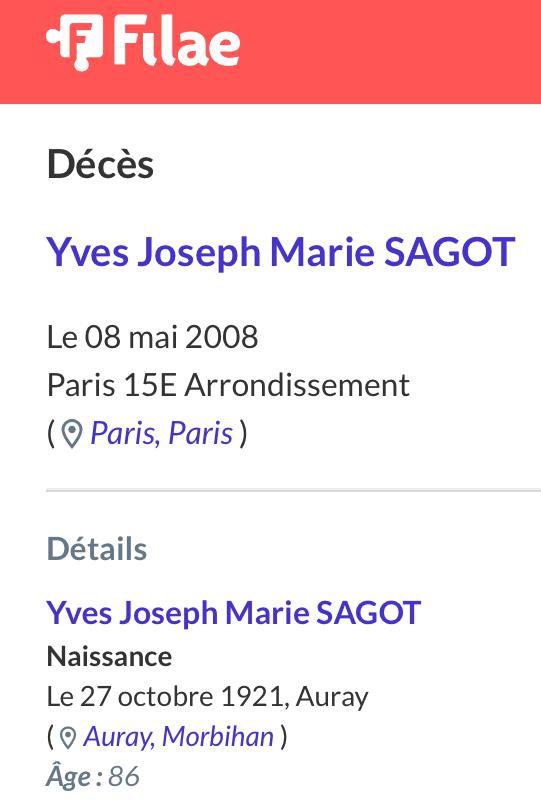Click the Naissance label
The height and width of the screenshot is (808, 541).
[109, 657]
